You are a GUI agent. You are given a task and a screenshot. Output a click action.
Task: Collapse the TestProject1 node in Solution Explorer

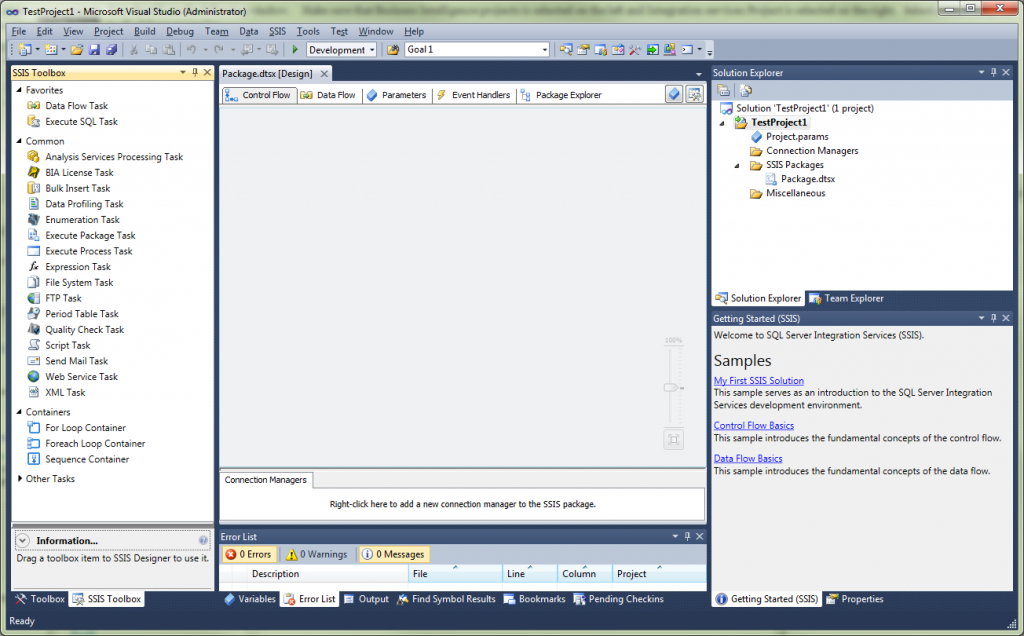click(724, 121)
